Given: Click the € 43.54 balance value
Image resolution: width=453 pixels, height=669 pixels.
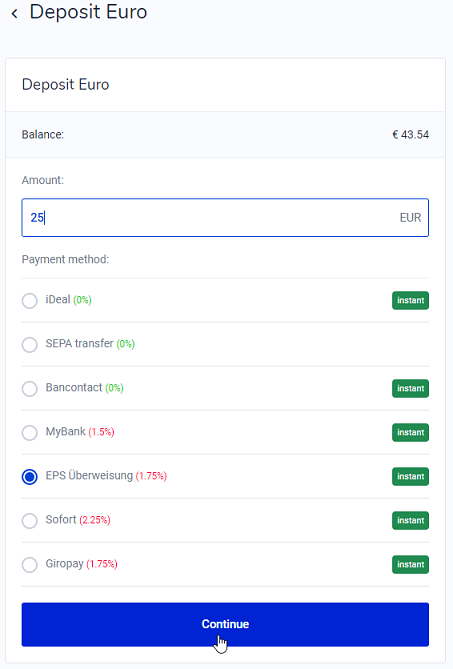Looking at the screenshot, I should pyautogui.click(x=410, y=135).
